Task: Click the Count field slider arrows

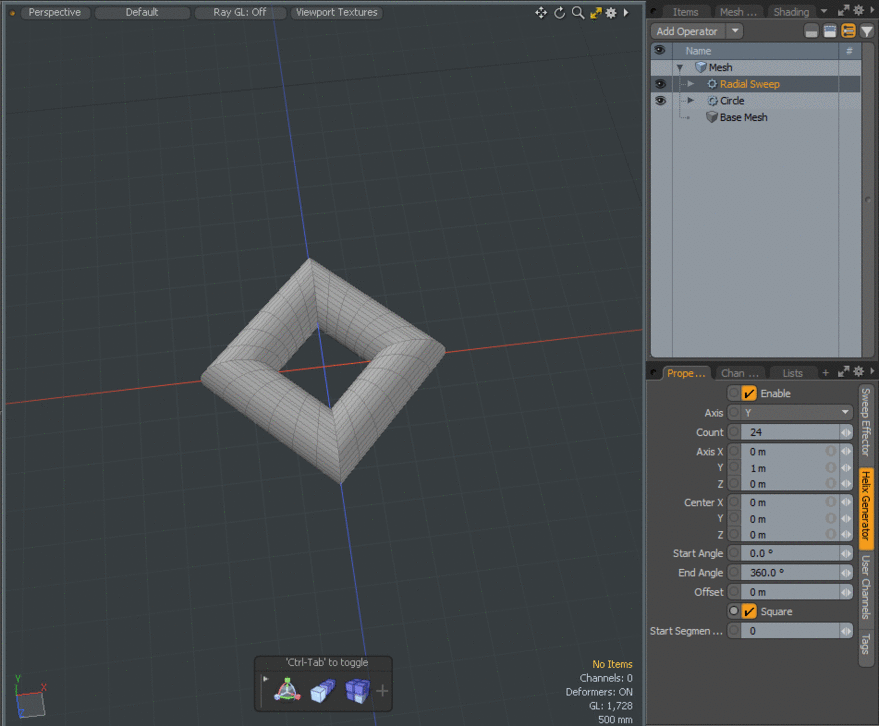Action: (846, 433)
